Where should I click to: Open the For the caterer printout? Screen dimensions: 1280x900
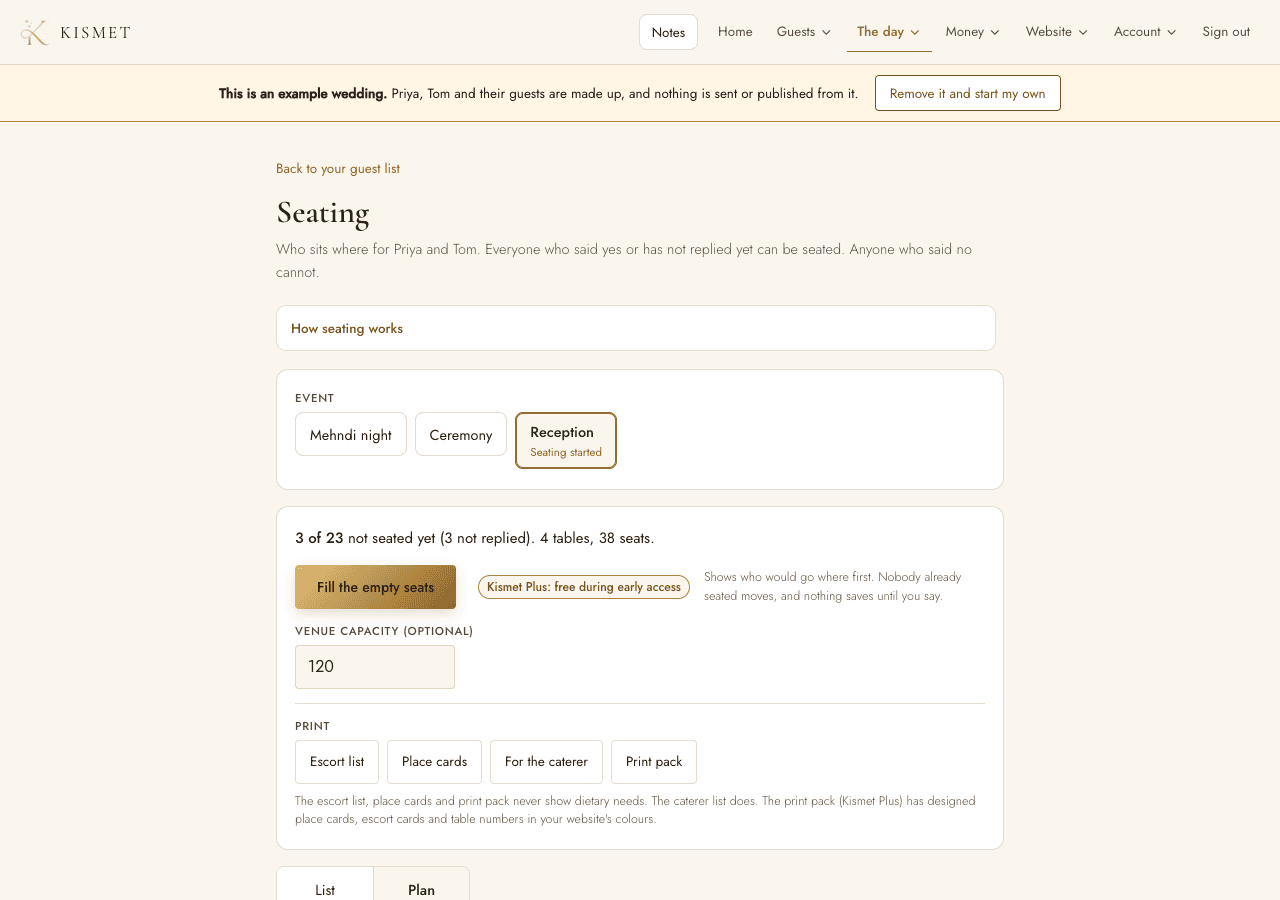(x=546, y=762)
